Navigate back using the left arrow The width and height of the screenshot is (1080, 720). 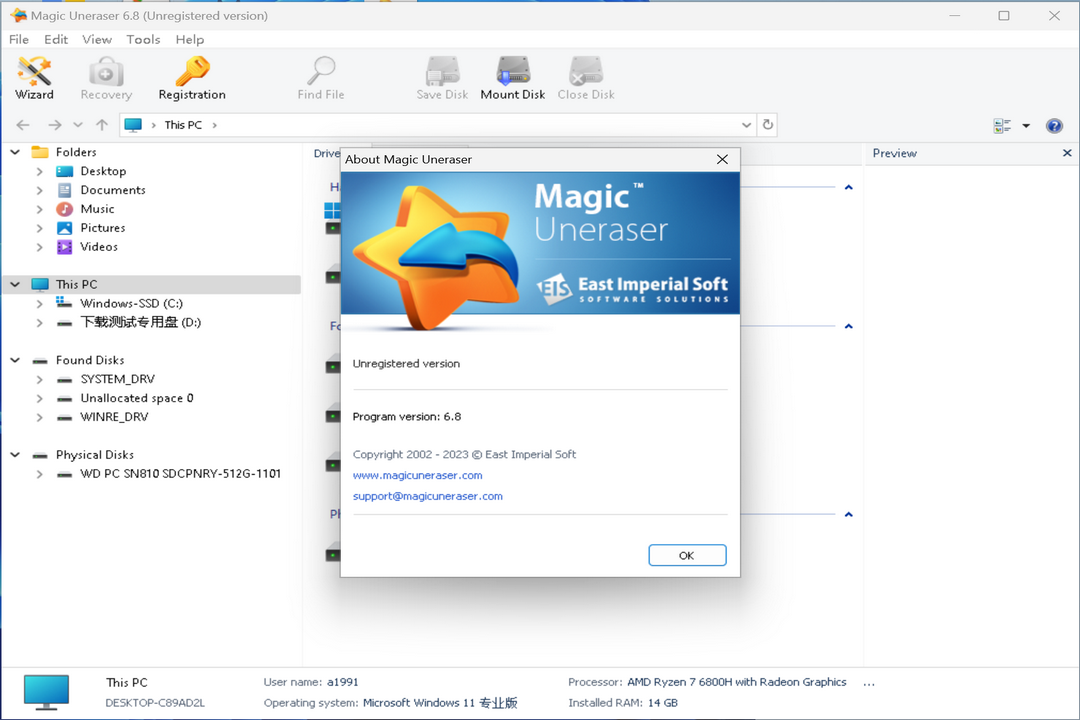pos(22,124)
